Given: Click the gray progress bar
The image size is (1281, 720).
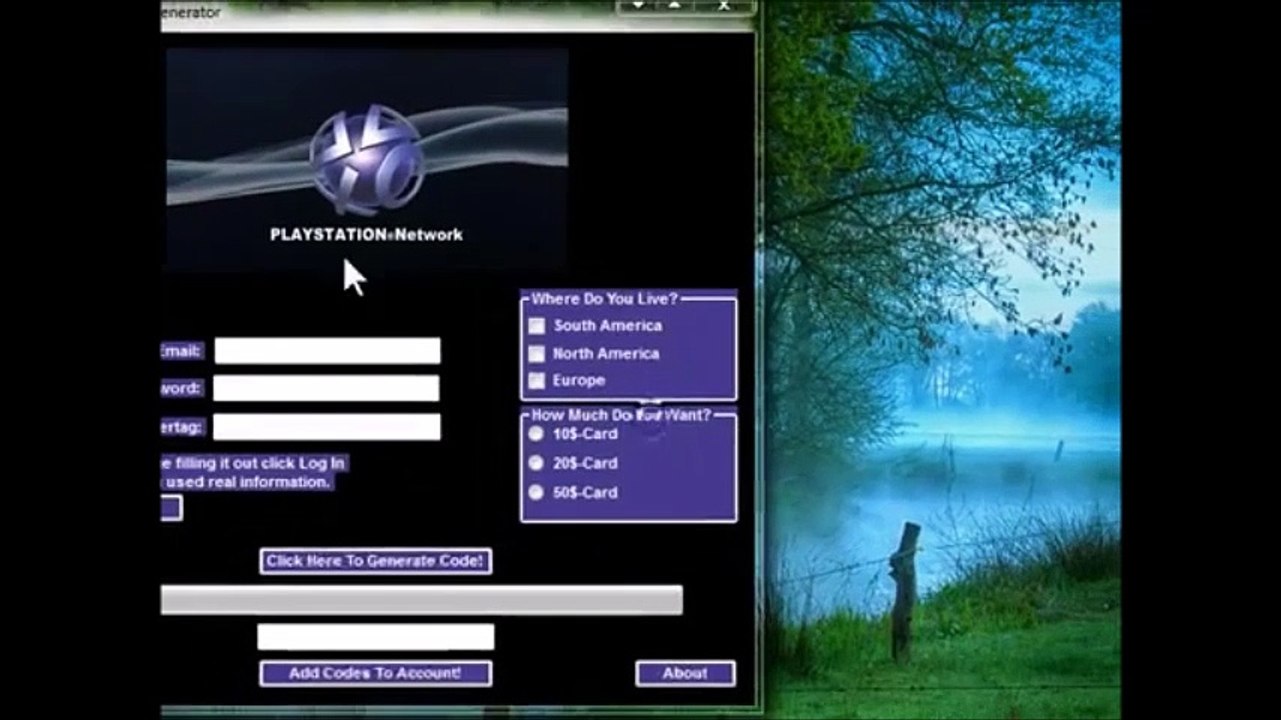Looking at the screenshot, I should coord(421,600).
